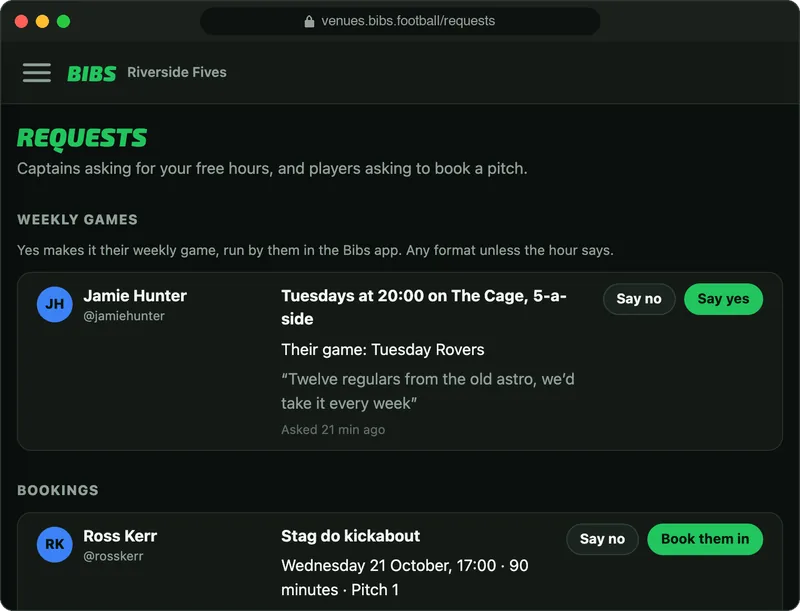Click Book them in for Ross Kerr
Image resolution: width=800 pixels, height=611 pixels.
705,539
